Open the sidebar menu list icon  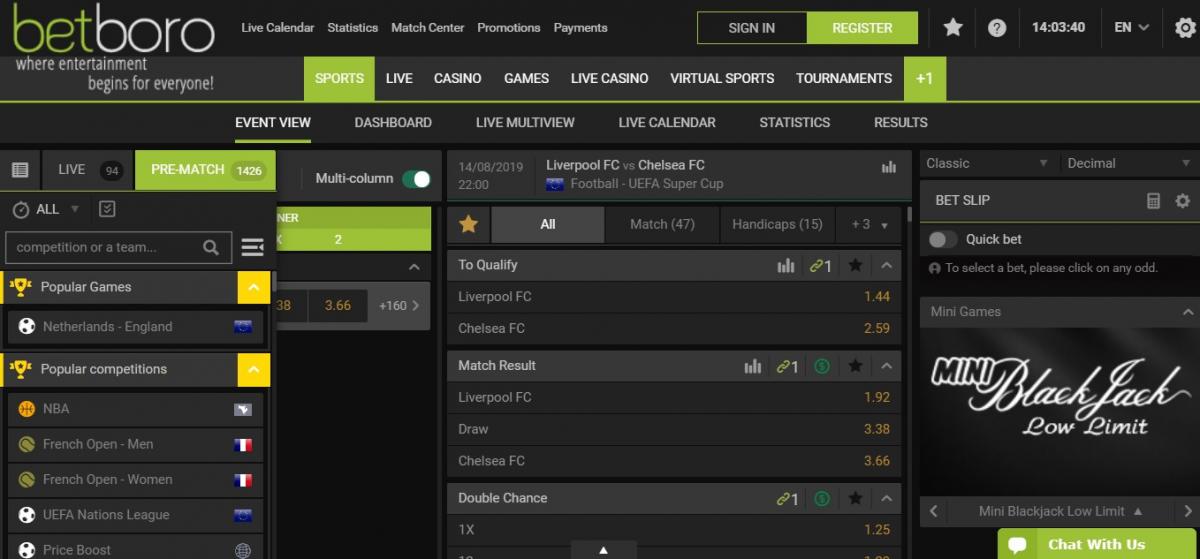coord(253,247)
